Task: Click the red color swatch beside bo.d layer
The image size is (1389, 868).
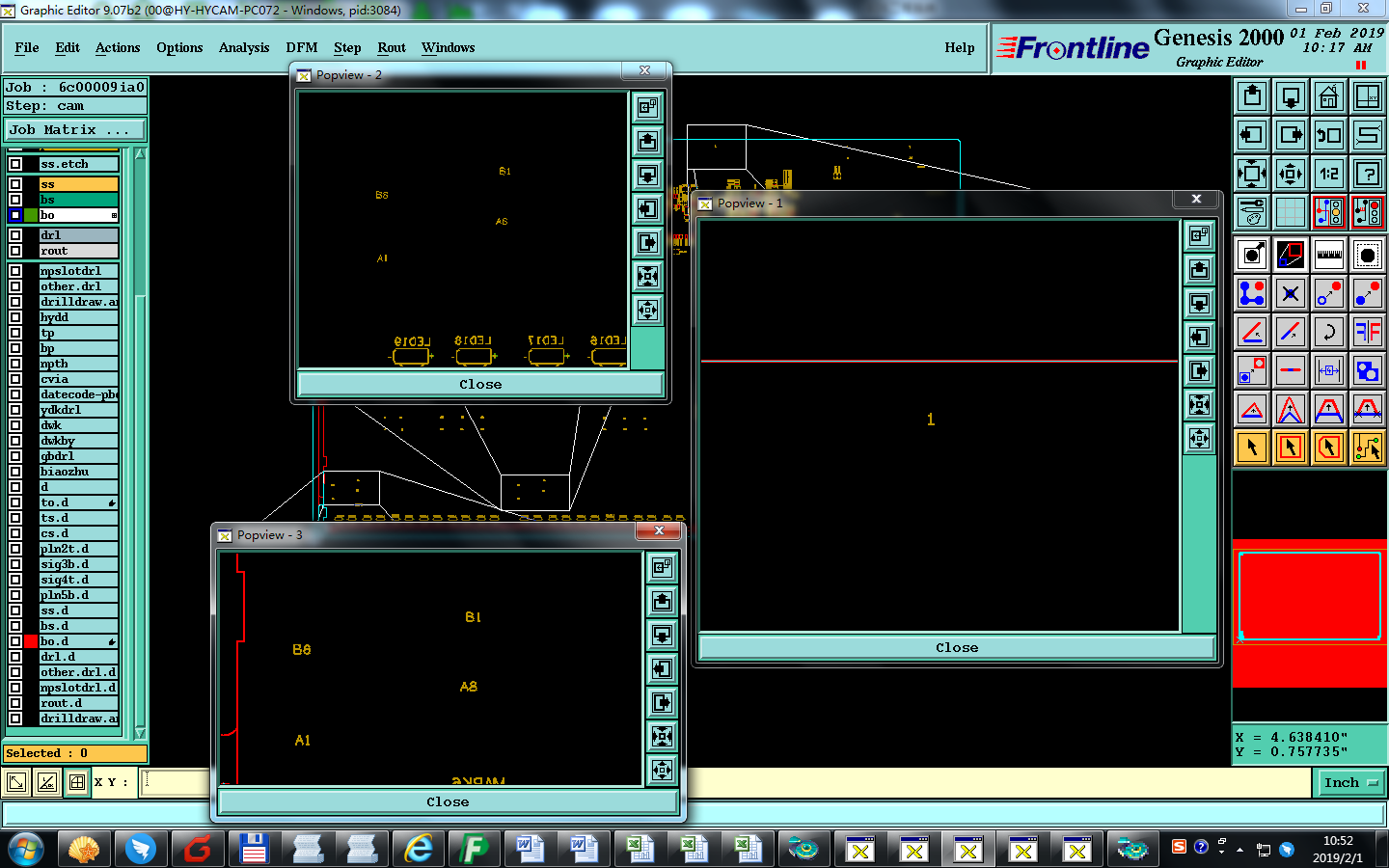Action: pyautogui.click(x=31, y=641)
